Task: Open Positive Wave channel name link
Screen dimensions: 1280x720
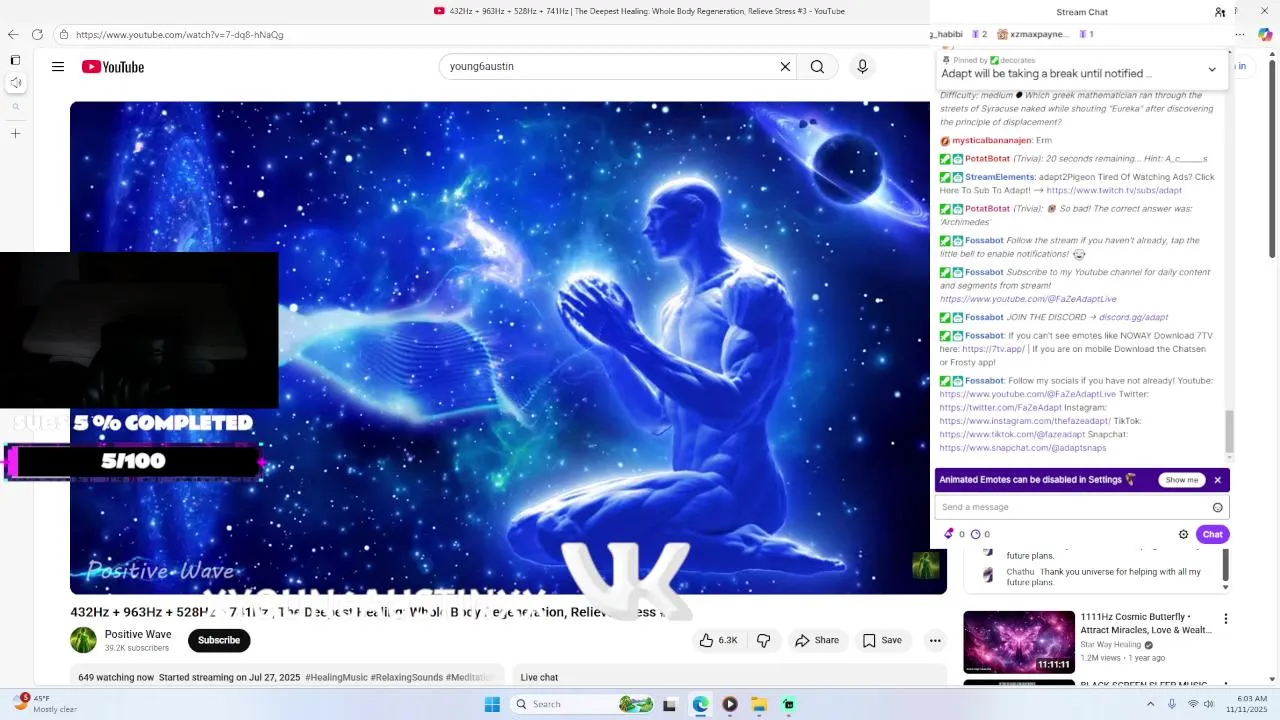Action: click(138, 634)
